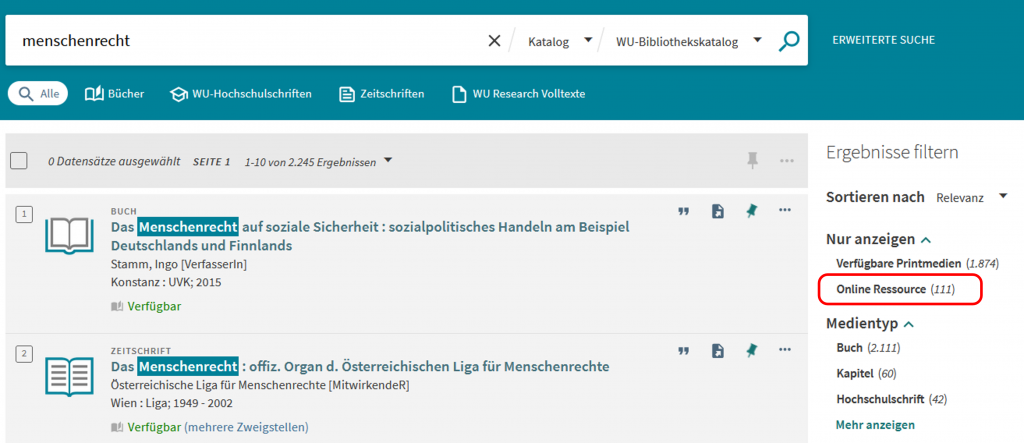This screenshot has width=1024, height=443.
Task: Click export icon for first result
Action: point(718,211)
